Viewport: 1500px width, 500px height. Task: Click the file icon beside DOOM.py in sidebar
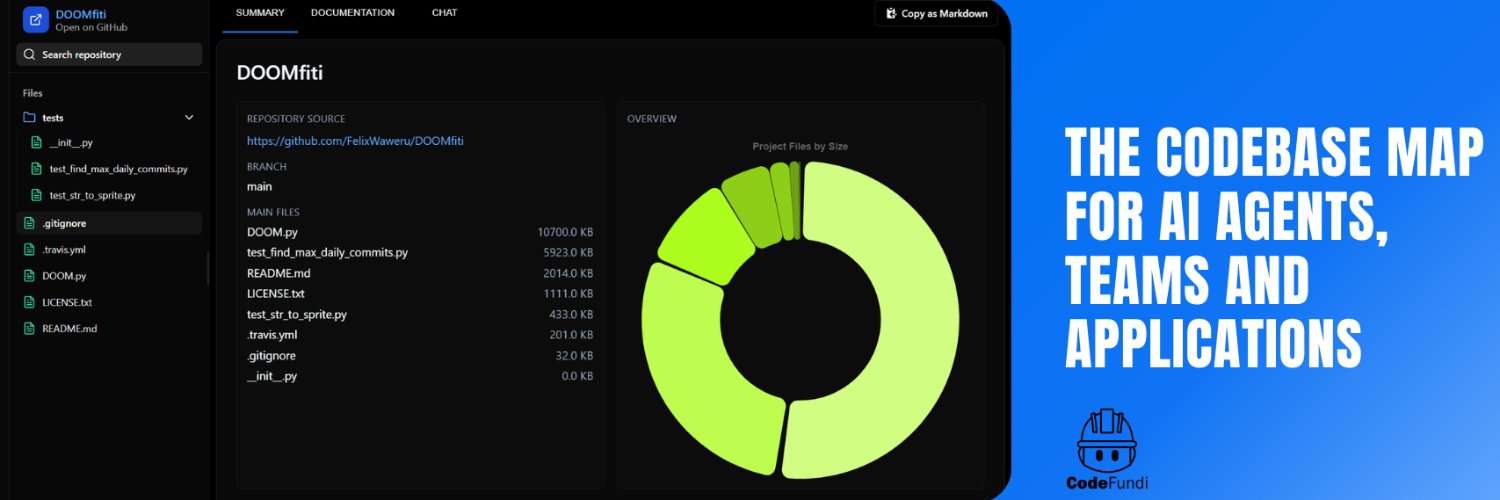[30, 276]
